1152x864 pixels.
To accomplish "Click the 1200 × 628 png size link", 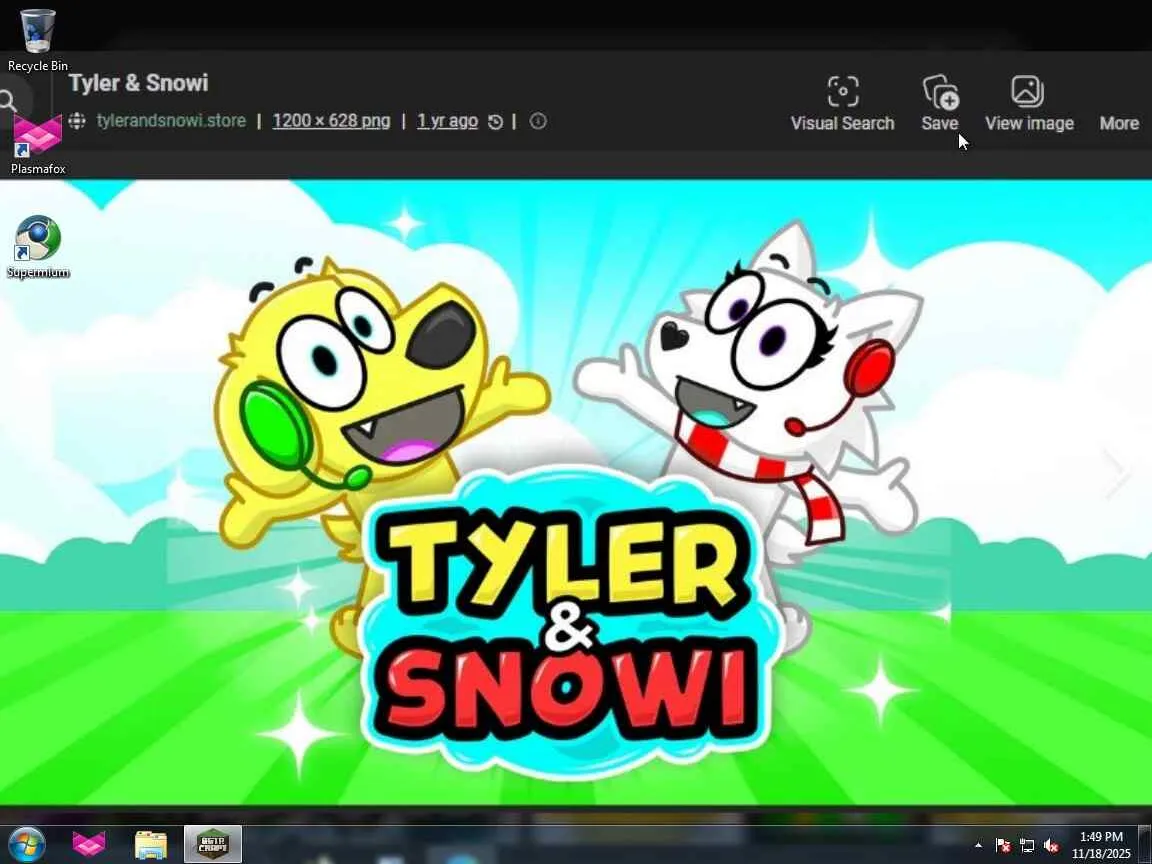I will [x=331, y=120].
